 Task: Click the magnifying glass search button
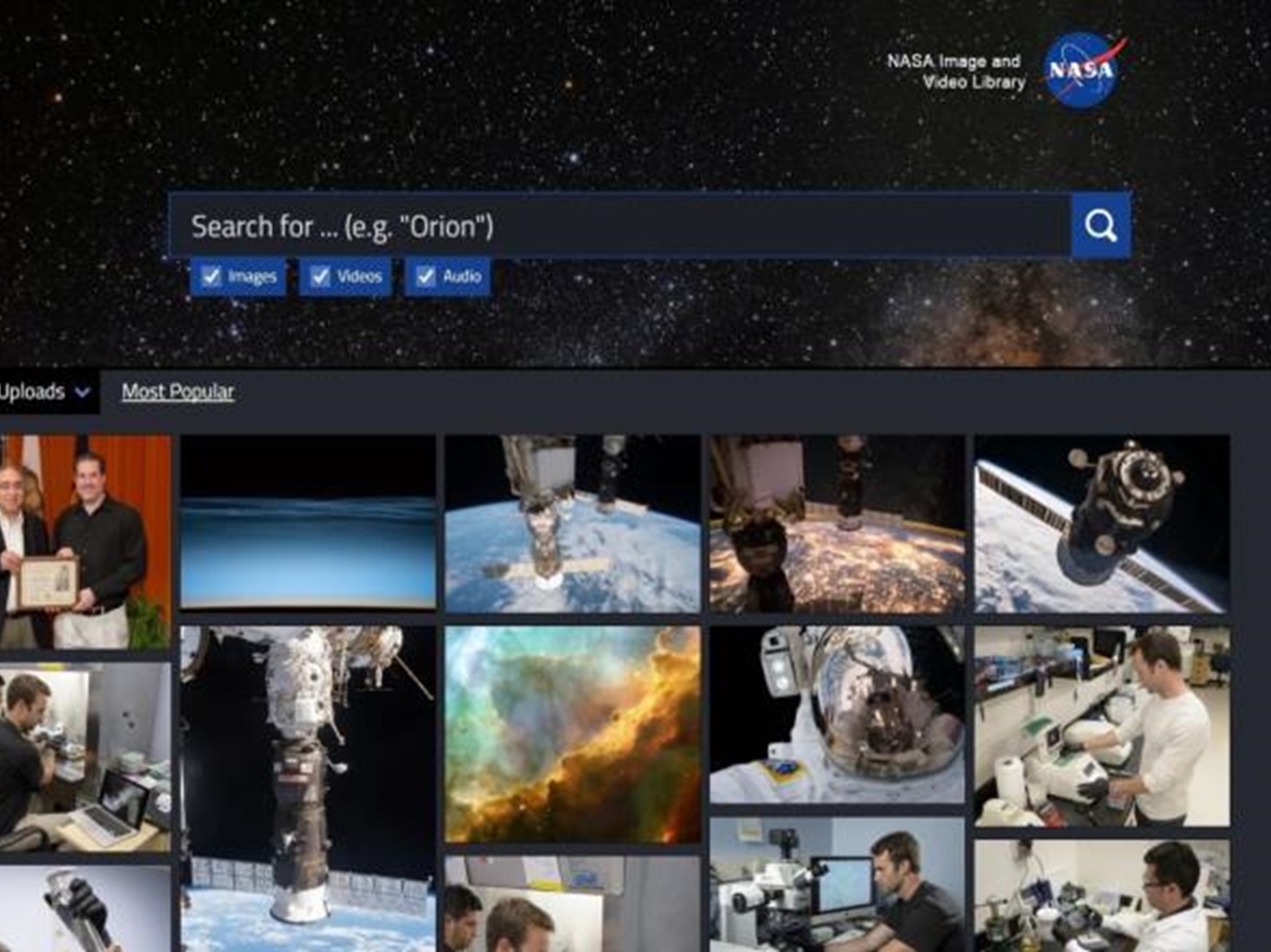pyautogui.click(x=1101, y=226)
